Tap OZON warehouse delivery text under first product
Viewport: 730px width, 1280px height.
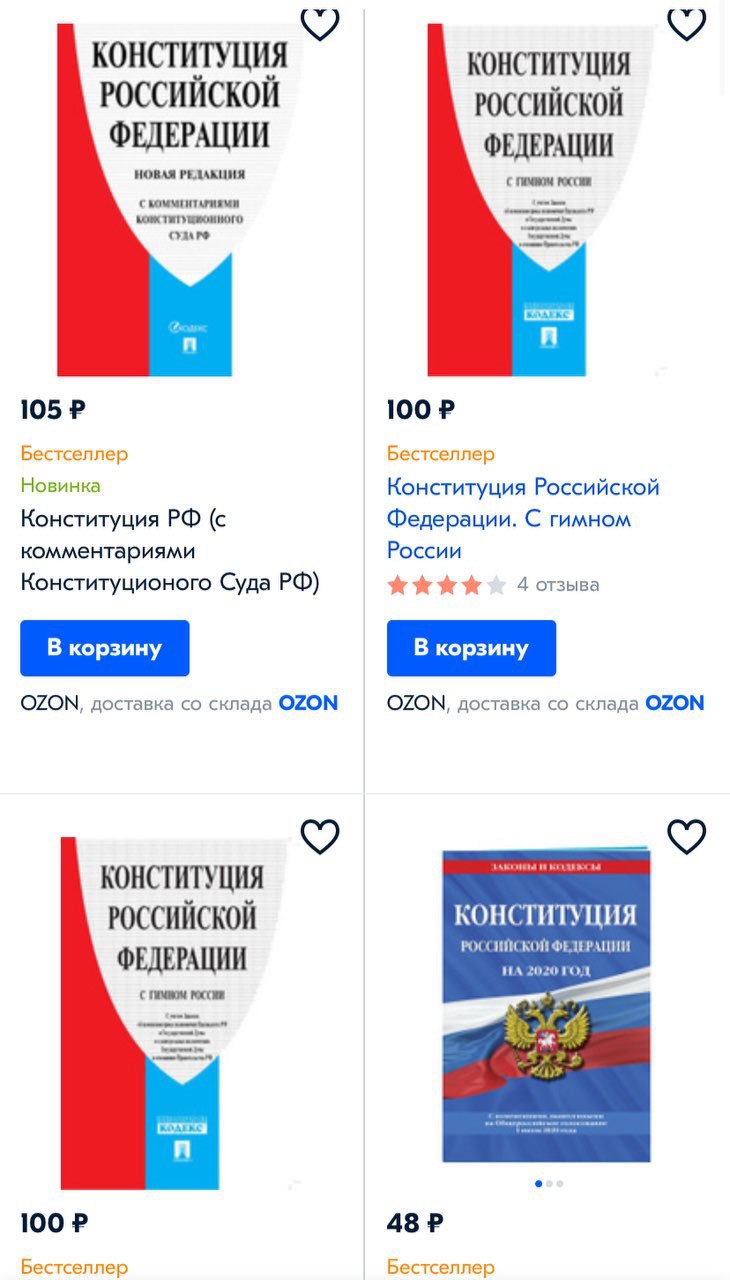(179, 703)
